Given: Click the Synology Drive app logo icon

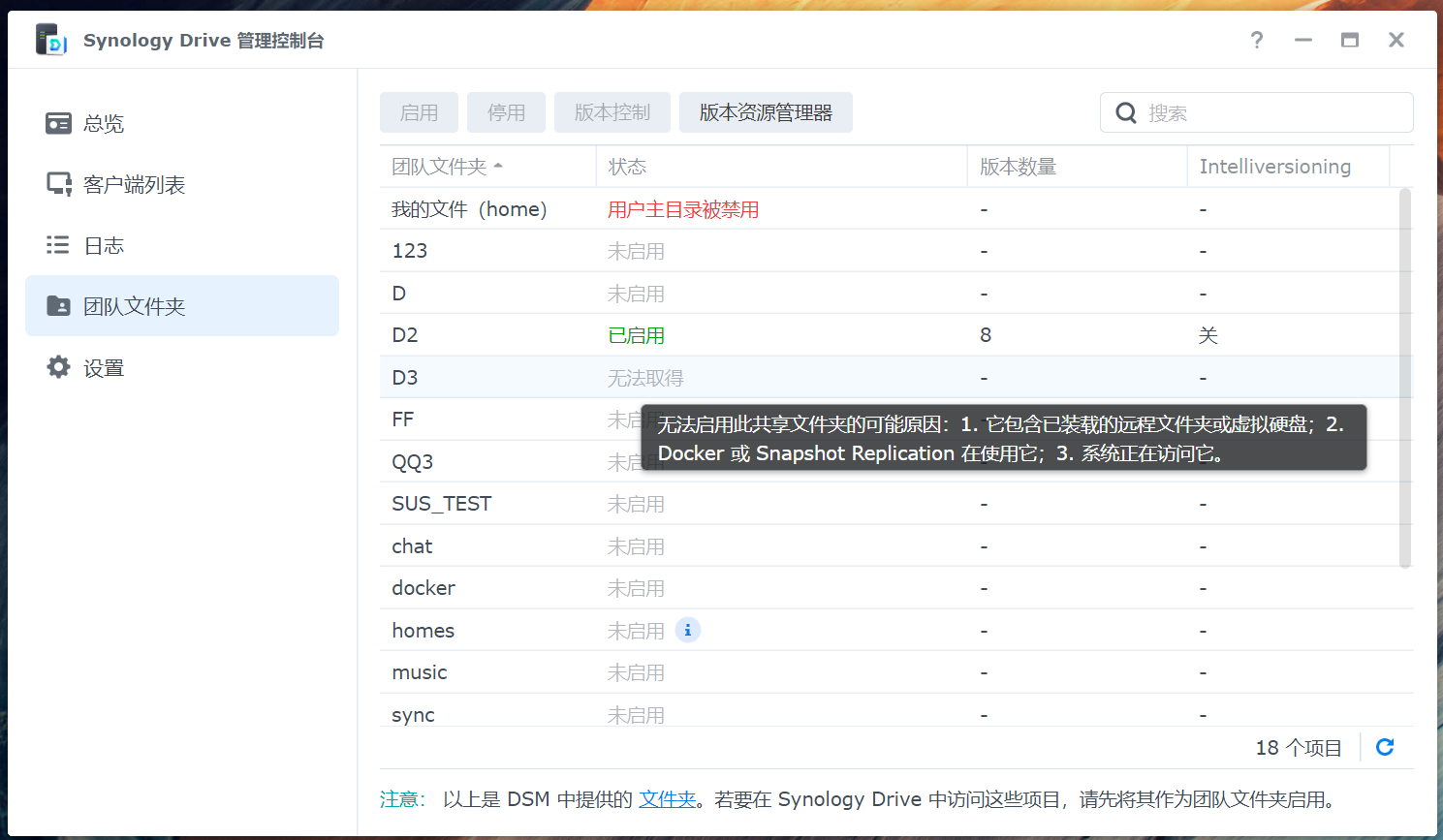Looking at the screenshot, I should pyautogui.click(x=51, y=40).
